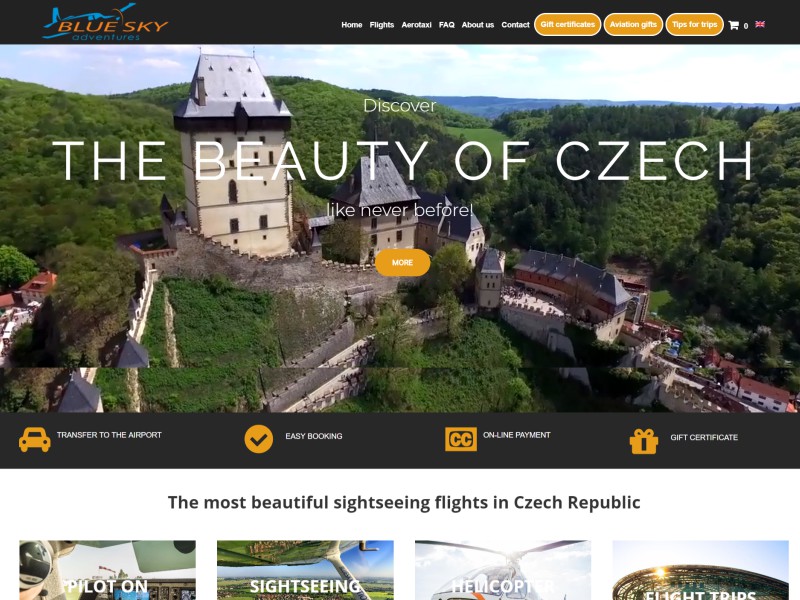800x600 pixels.
Task: Click the easy booking checkmark icon
Action: point(259,439)
